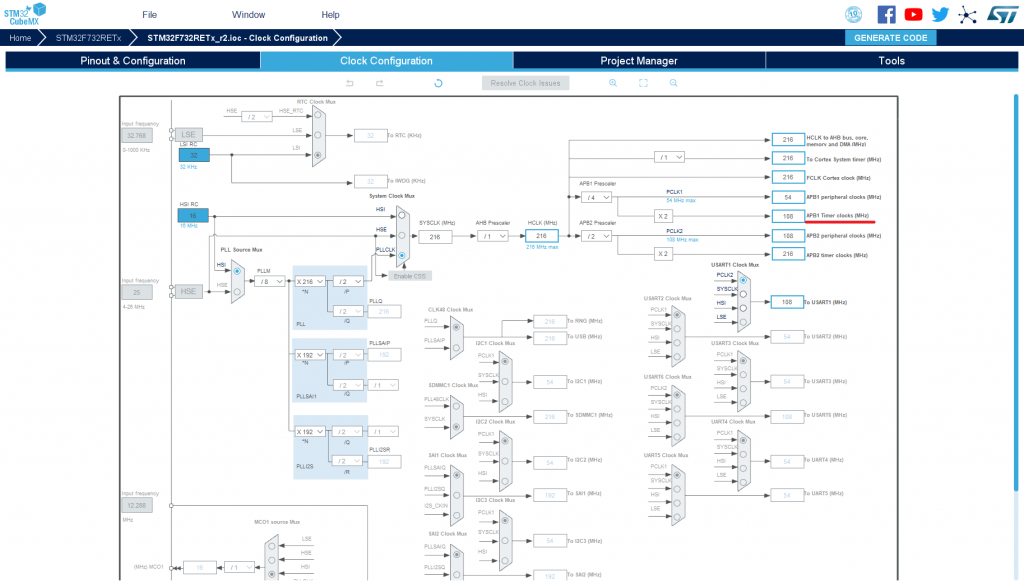The image size is (1024, 586).
Task: Open the MCO1 /1 divider dropdown
Action: pyautogui.click(x=239, y=568)
